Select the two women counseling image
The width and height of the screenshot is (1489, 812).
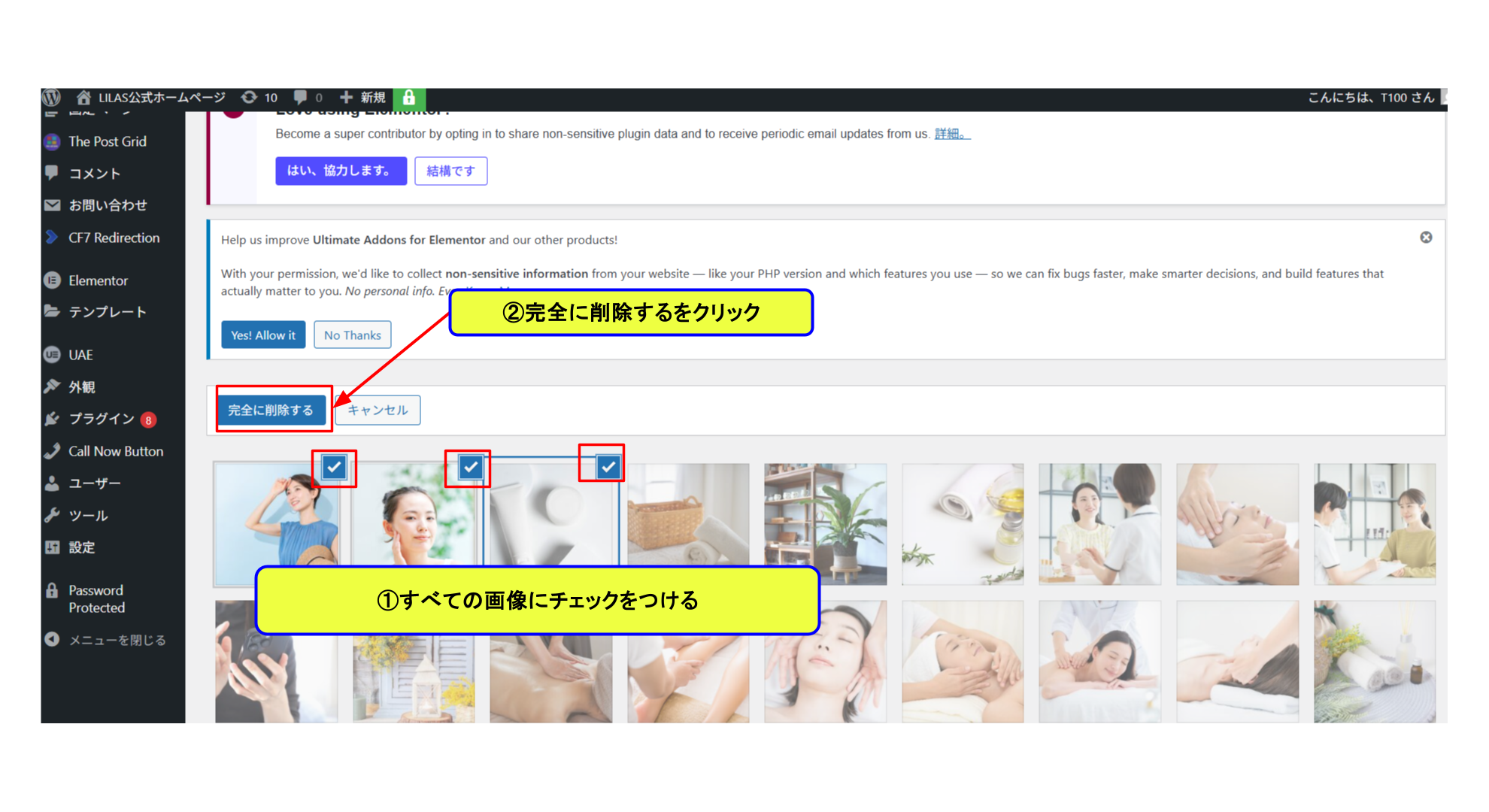click(1375, 524)
